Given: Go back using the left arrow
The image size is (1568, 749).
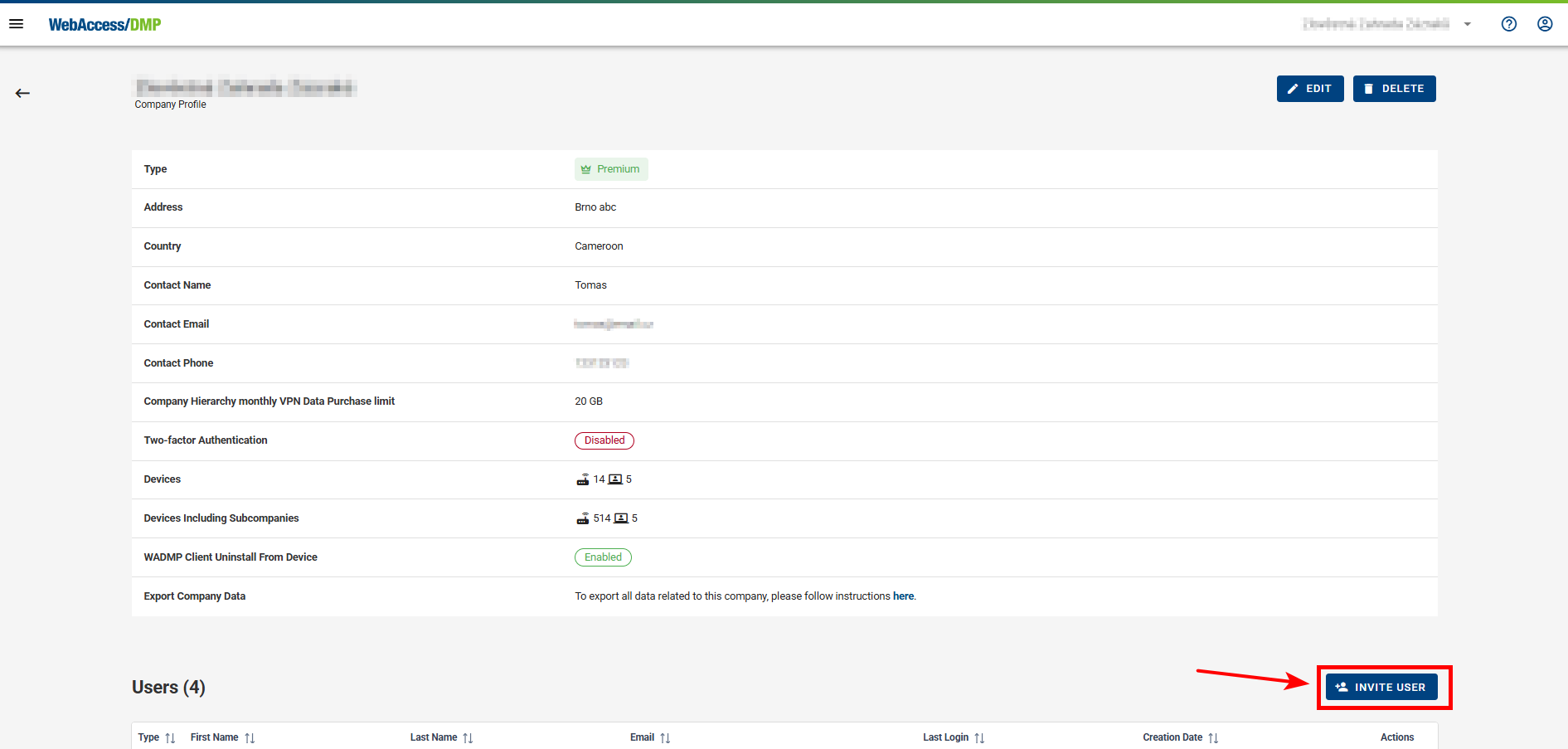Looking at the screenshot, I should (22, 93).
